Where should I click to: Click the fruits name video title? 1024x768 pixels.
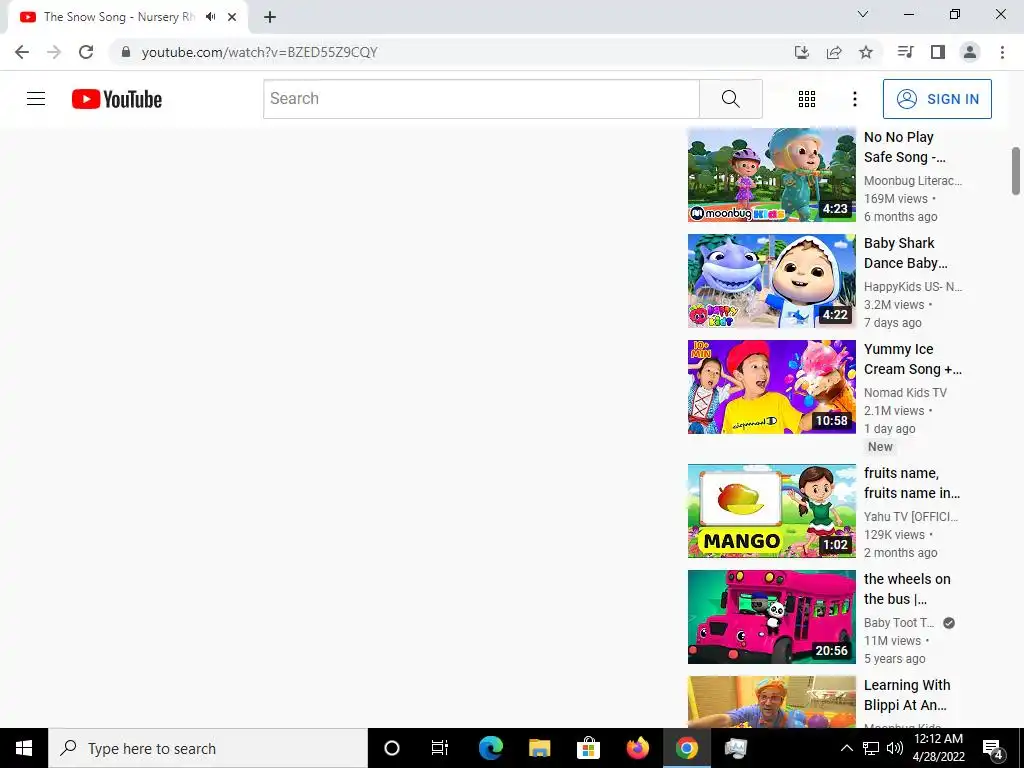[x=912, y=483]
